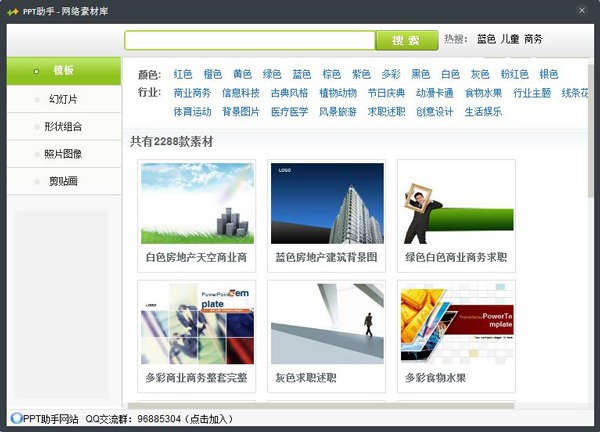The height and width of the screenshot is (432, 600).
Task: Select industry filter 创意设计
Action: point(435,112)
